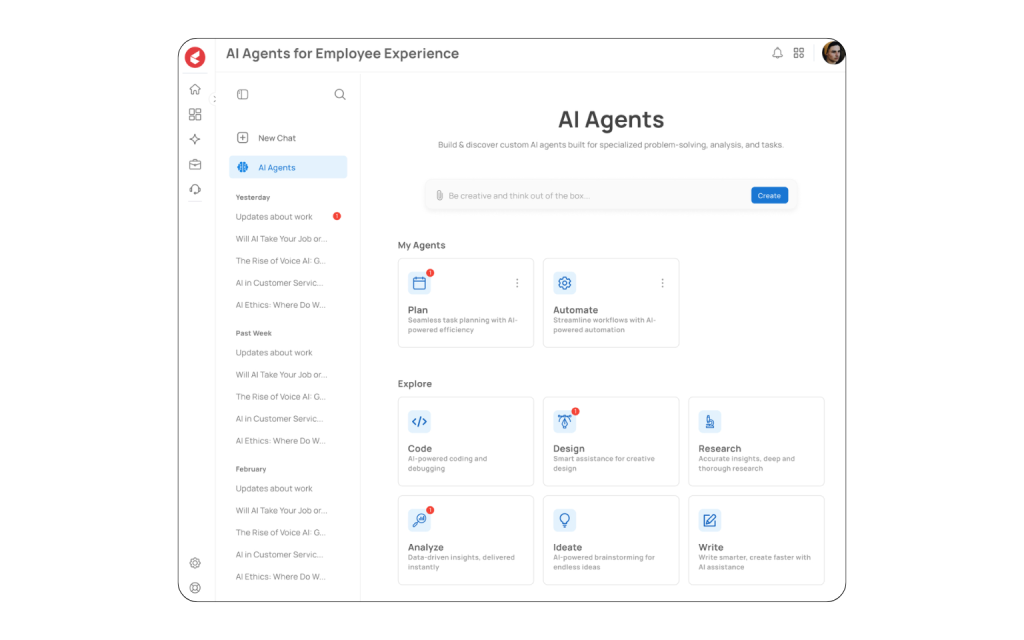Viewport: 1024px width, 640px height.
Task: Open the Automate agent three-dot menu
Action: (662, 283)
